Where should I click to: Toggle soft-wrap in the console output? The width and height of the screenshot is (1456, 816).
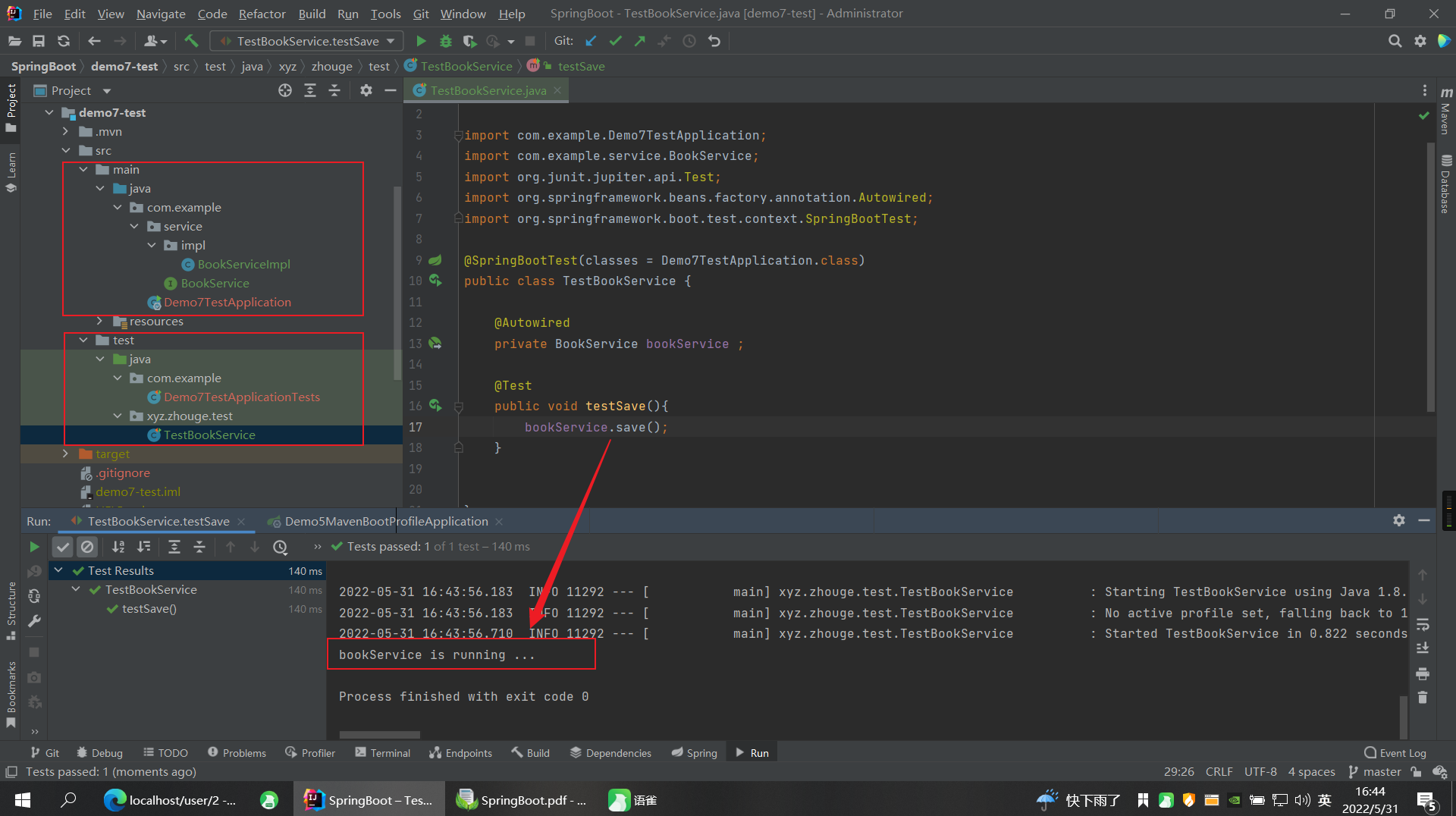1423,624
